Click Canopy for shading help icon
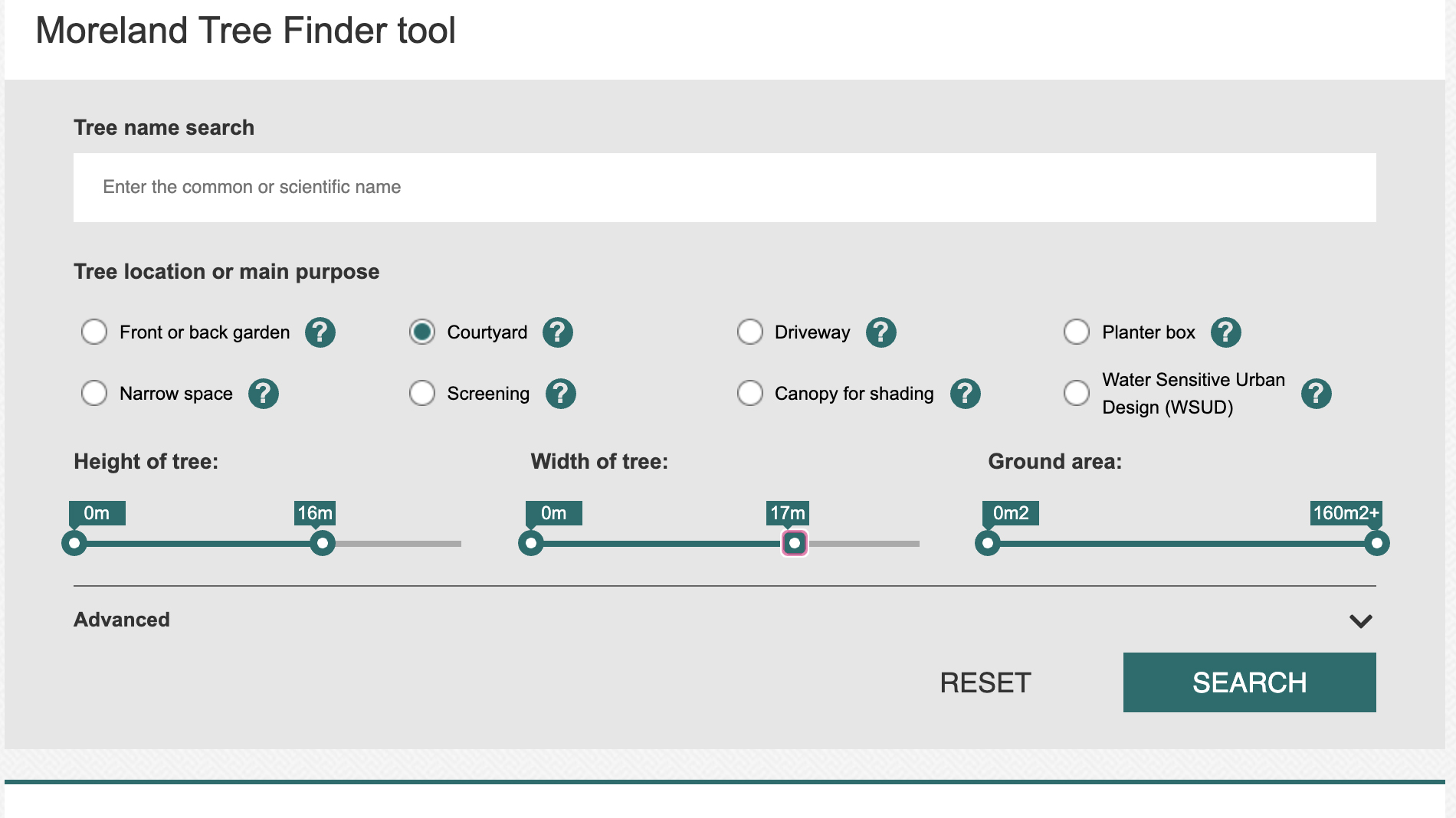 pos(966,394)
